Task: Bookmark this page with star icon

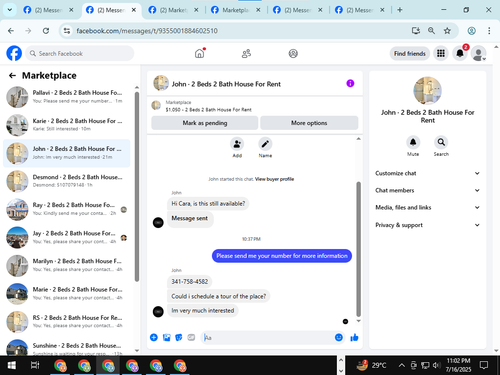Action: [447, 31]
